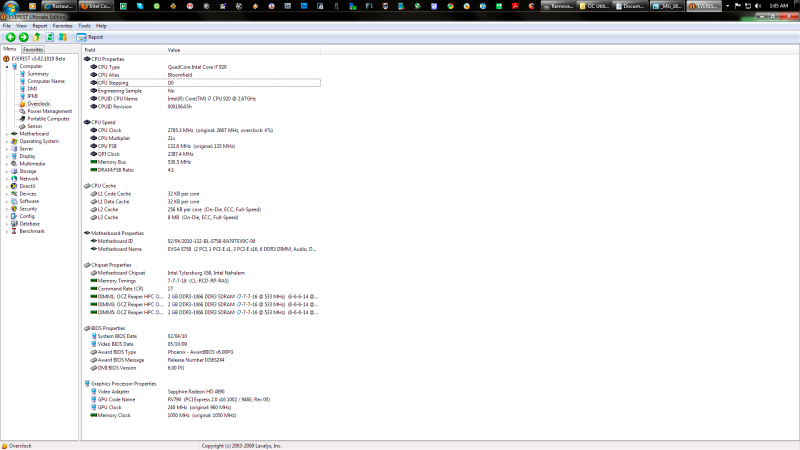Click the Field column header
This screenshot has height=450, width=800.
[123, 50]
